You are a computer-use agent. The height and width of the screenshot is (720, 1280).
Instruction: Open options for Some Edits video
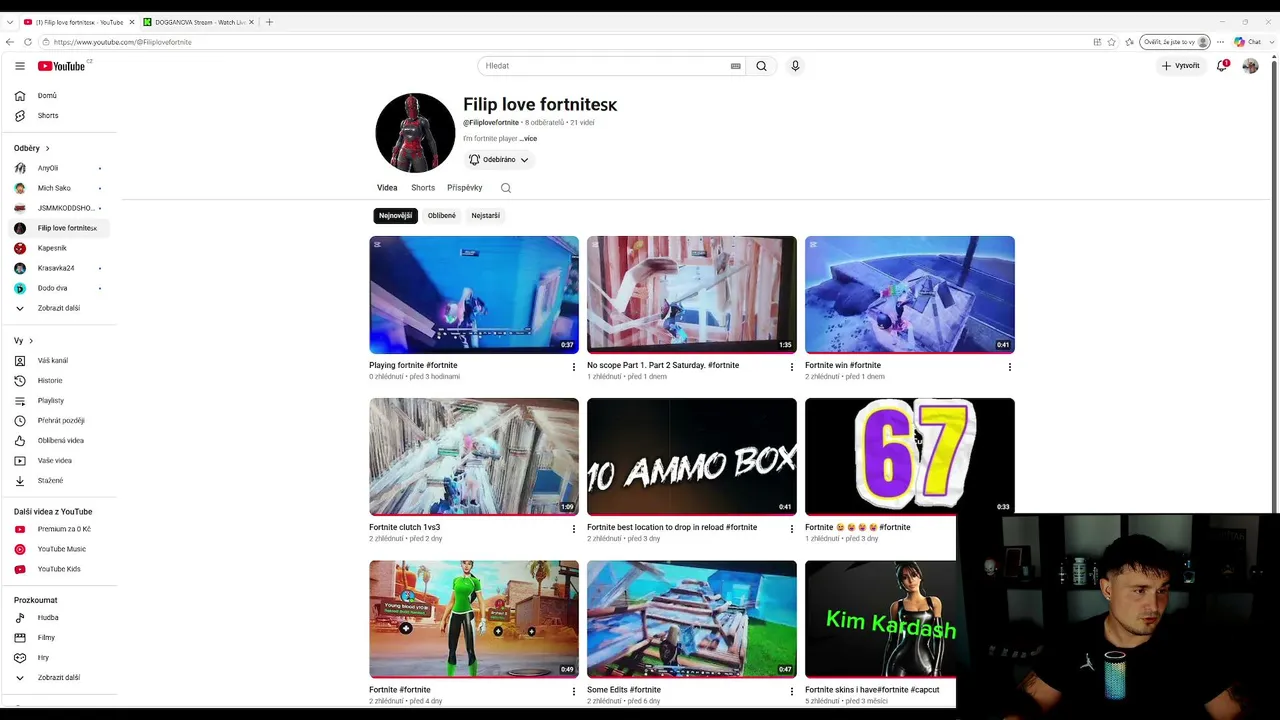tap(792, 691)
